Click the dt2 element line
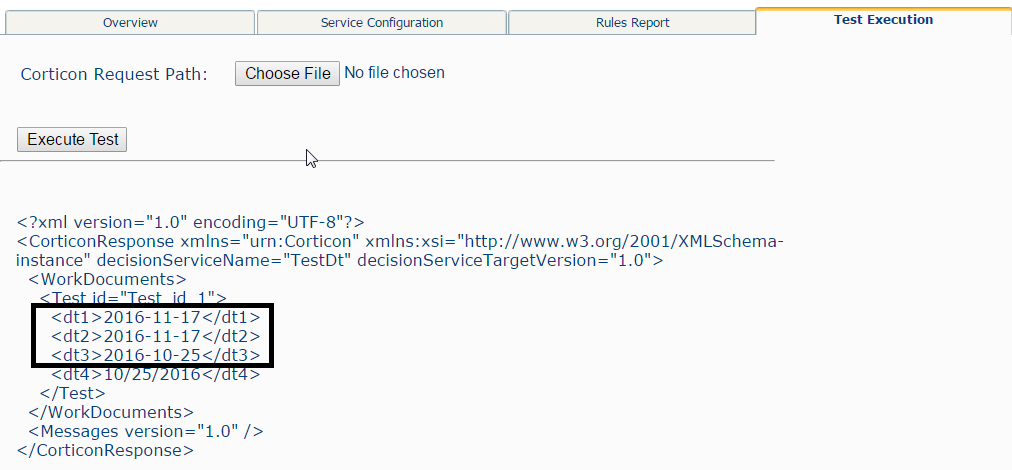This screenshot has width=1012, height=470. 156,336
